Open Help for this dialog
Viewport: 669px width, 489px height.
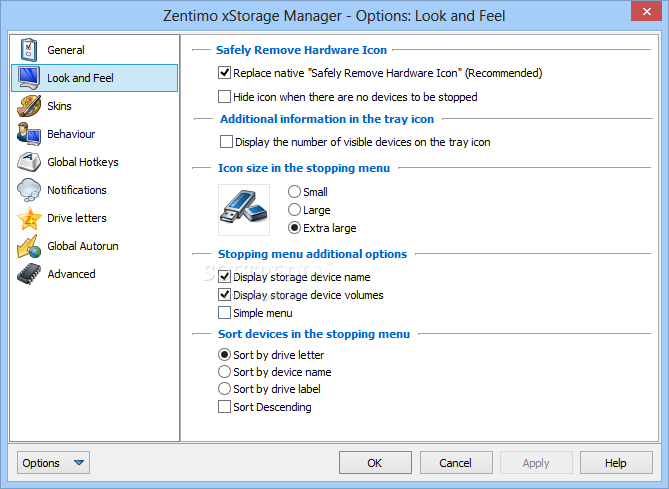pos(616,463)
